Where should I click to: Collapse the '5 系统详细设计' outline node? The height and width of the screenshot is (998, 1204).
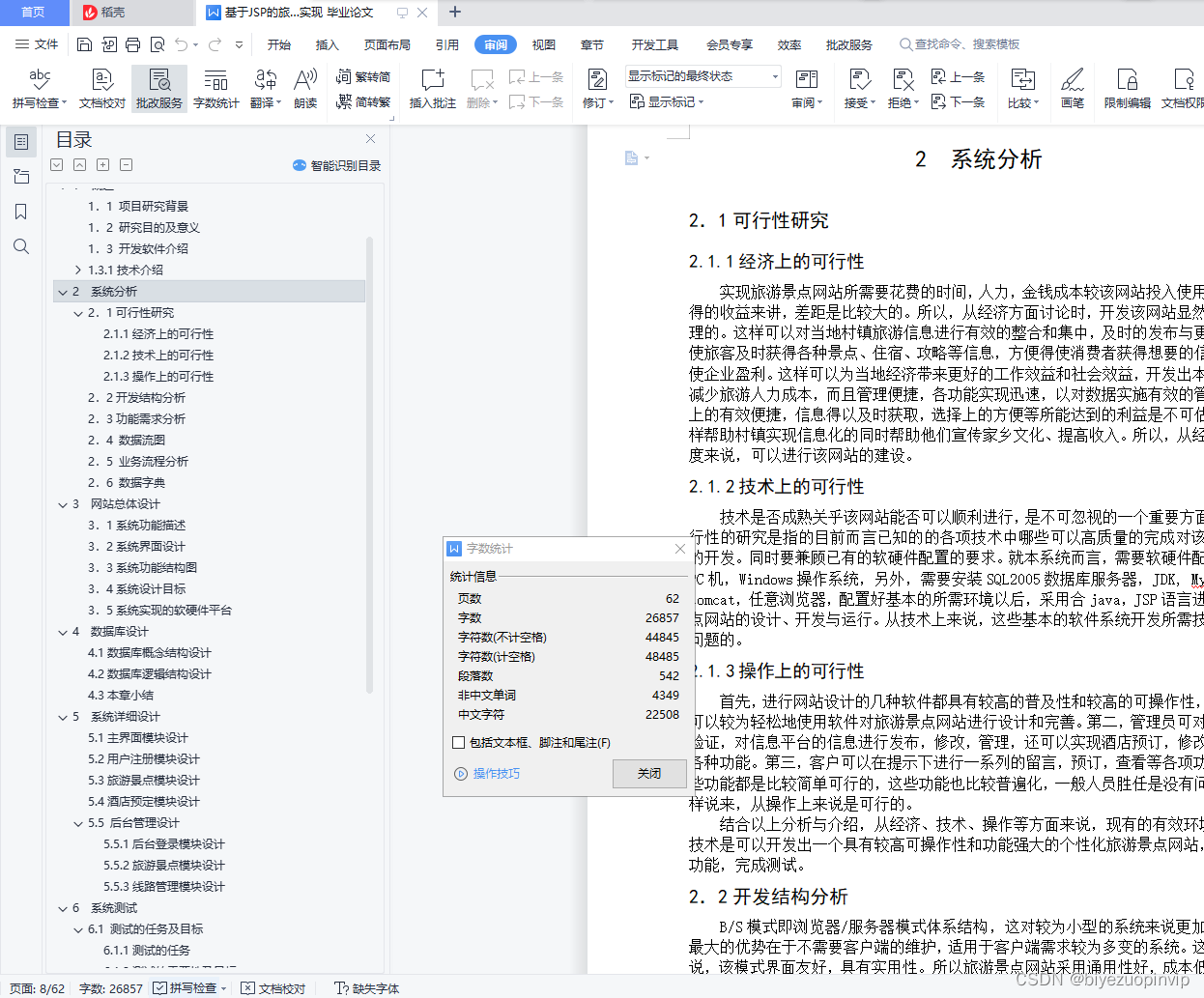coord(63,717)
